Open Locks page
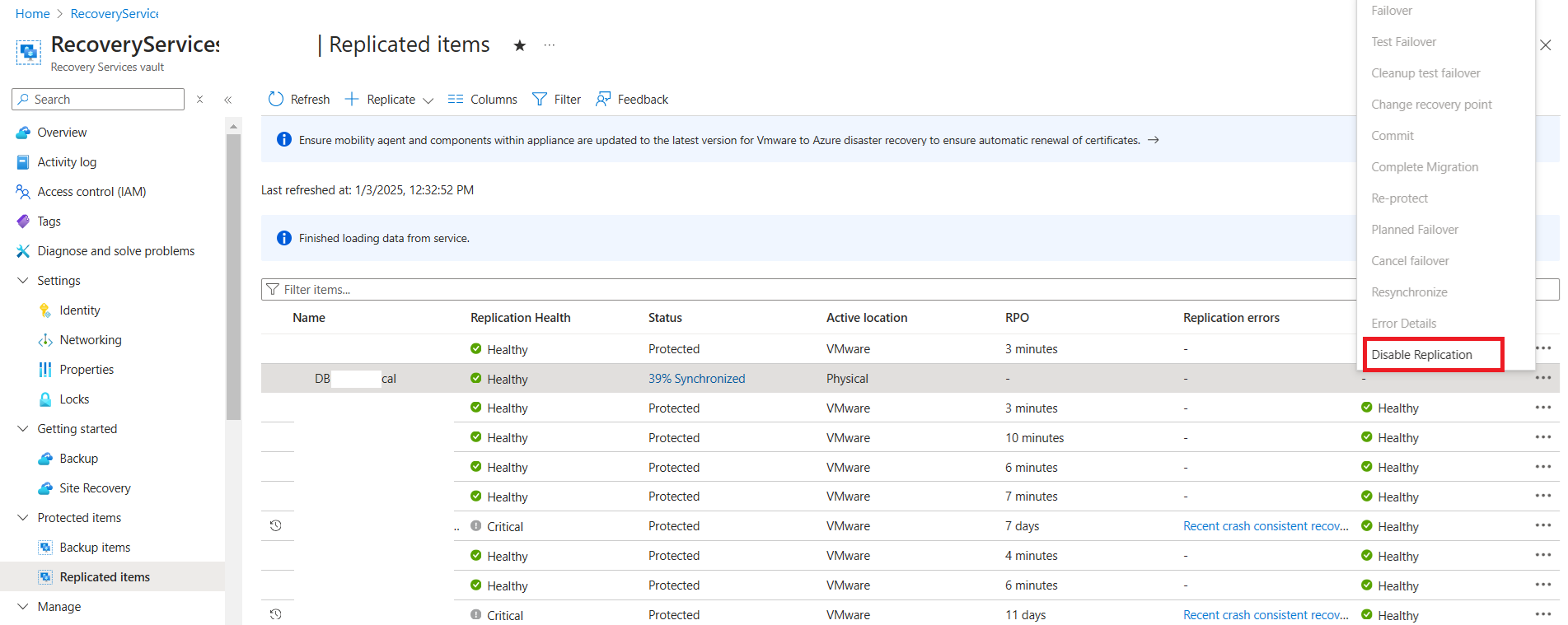1568x625 pixels. click(x=74, y=399)
